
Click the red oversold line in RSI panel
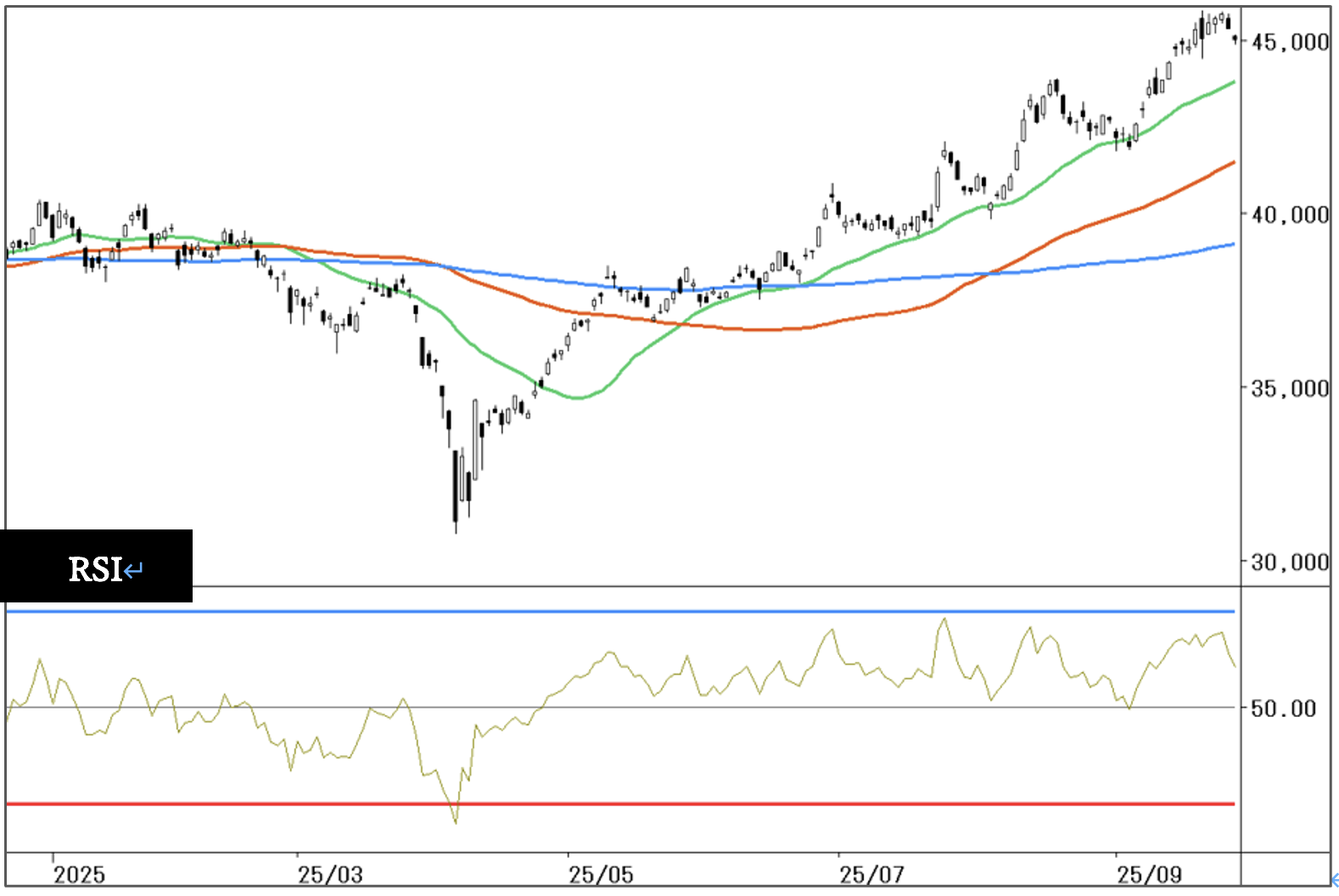click(x=619, y=804)
